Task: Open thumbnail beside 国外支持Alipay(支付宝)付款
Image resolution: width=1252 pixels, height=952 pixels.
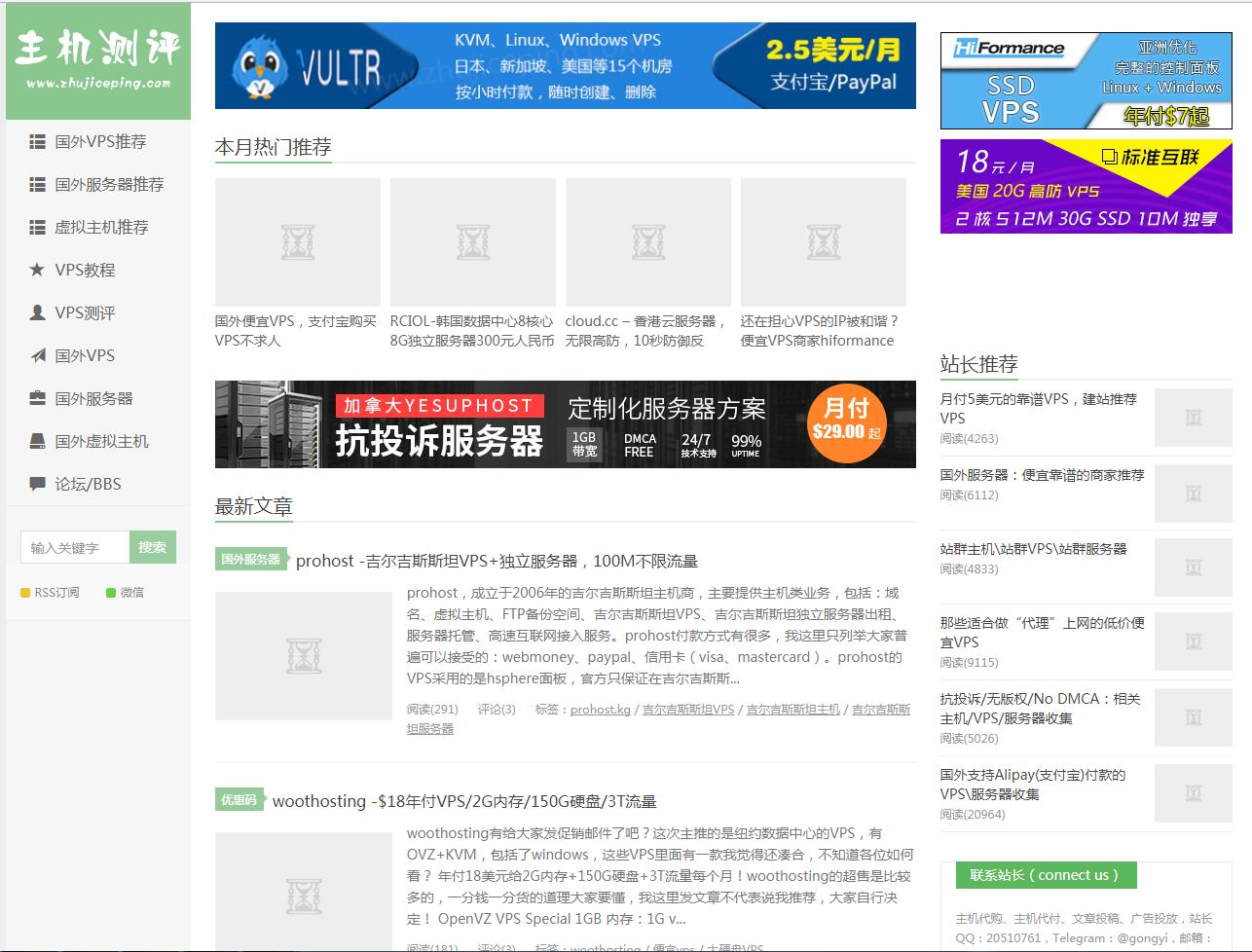Action: (1194, 793)
